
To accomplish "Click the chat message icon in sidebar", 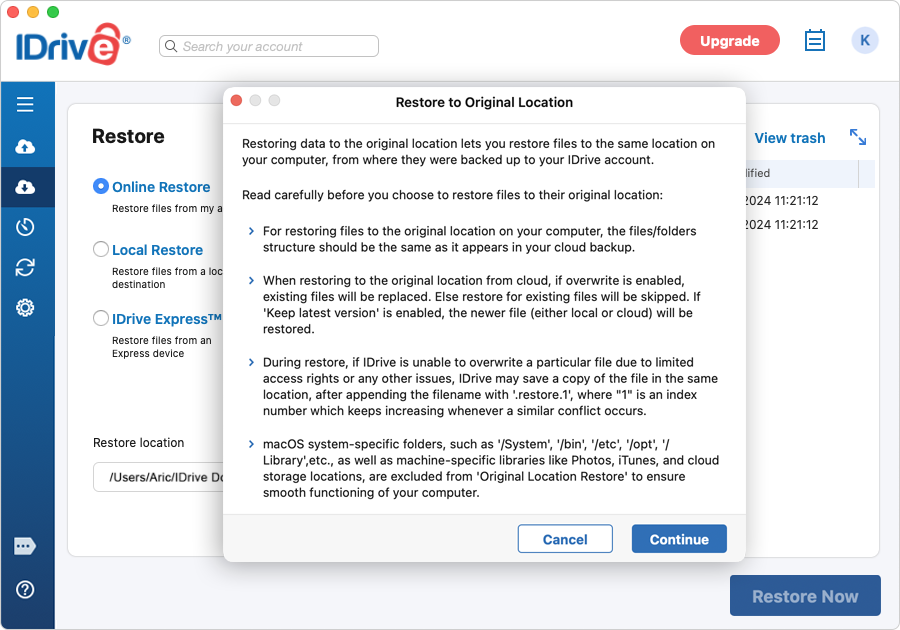I will pyautogui.click(x=25, y=546).
